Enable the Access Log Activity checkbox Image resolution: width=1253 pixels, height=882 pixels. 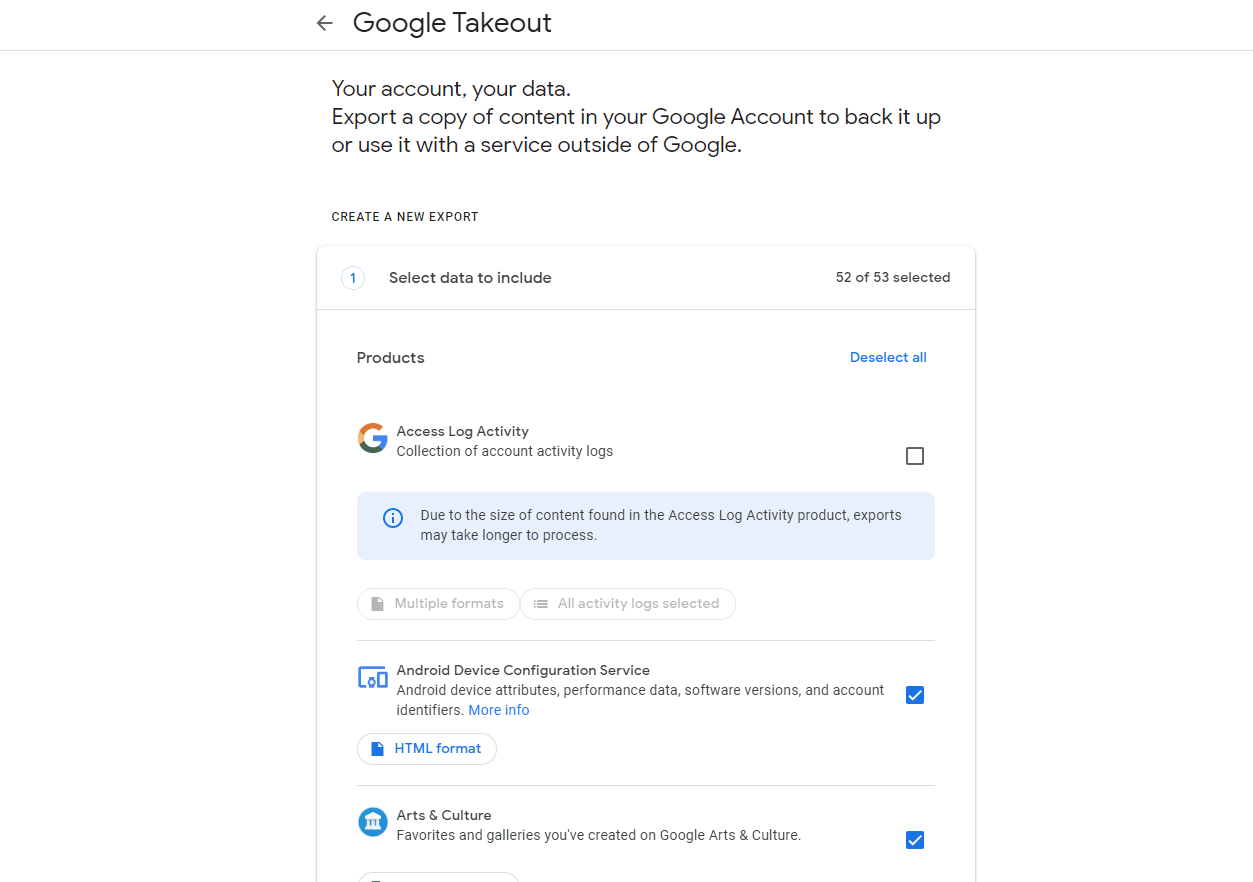click(914, 455)
